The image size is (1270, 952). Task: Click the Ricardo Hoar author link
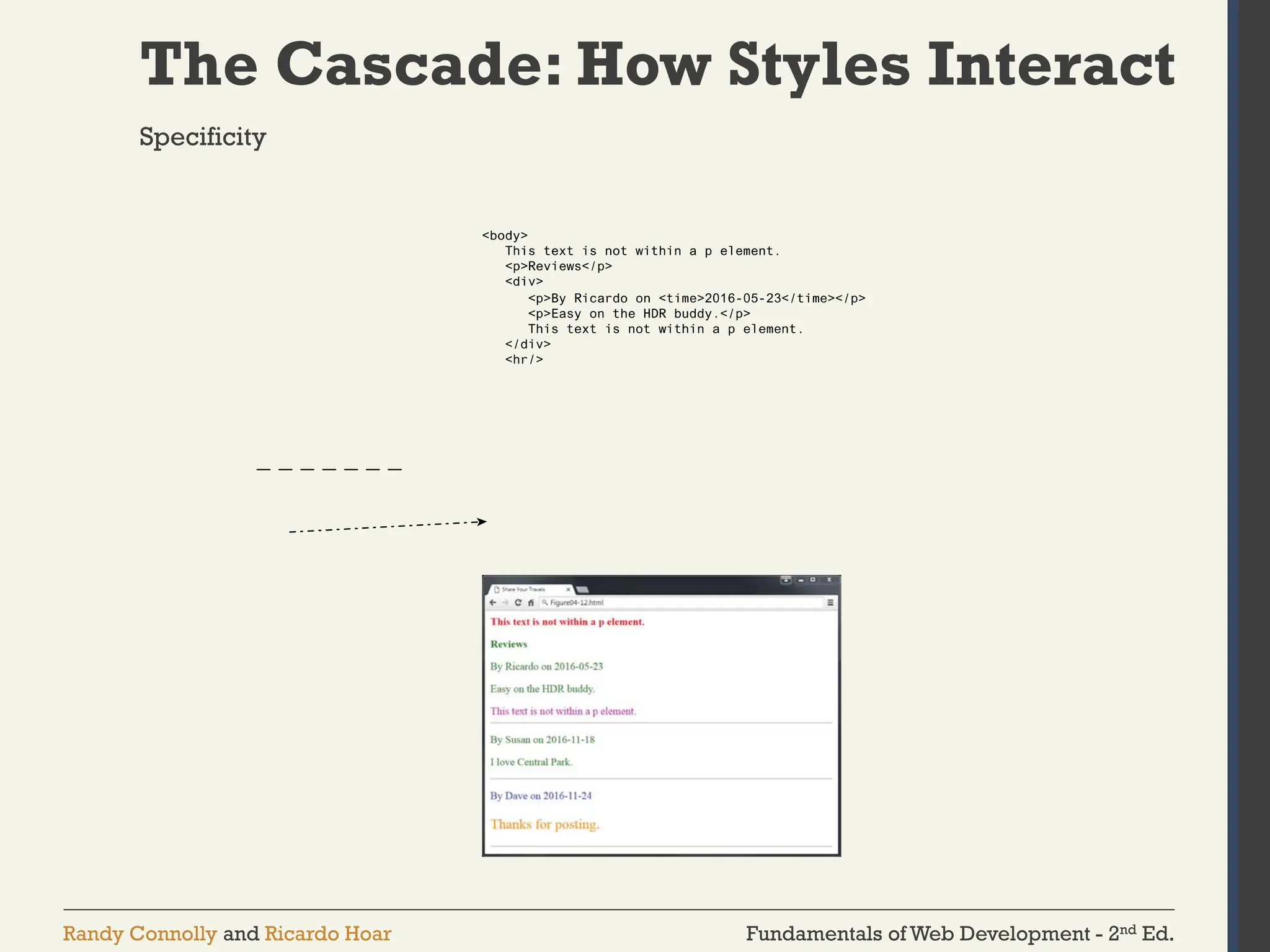[x=327, y=933]
